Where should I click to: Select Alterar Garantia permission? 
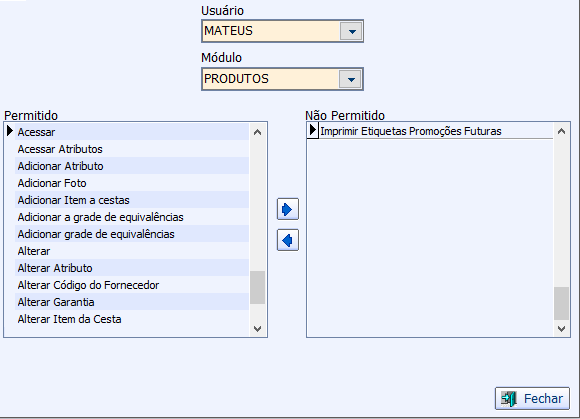click(x=132, y=302)
